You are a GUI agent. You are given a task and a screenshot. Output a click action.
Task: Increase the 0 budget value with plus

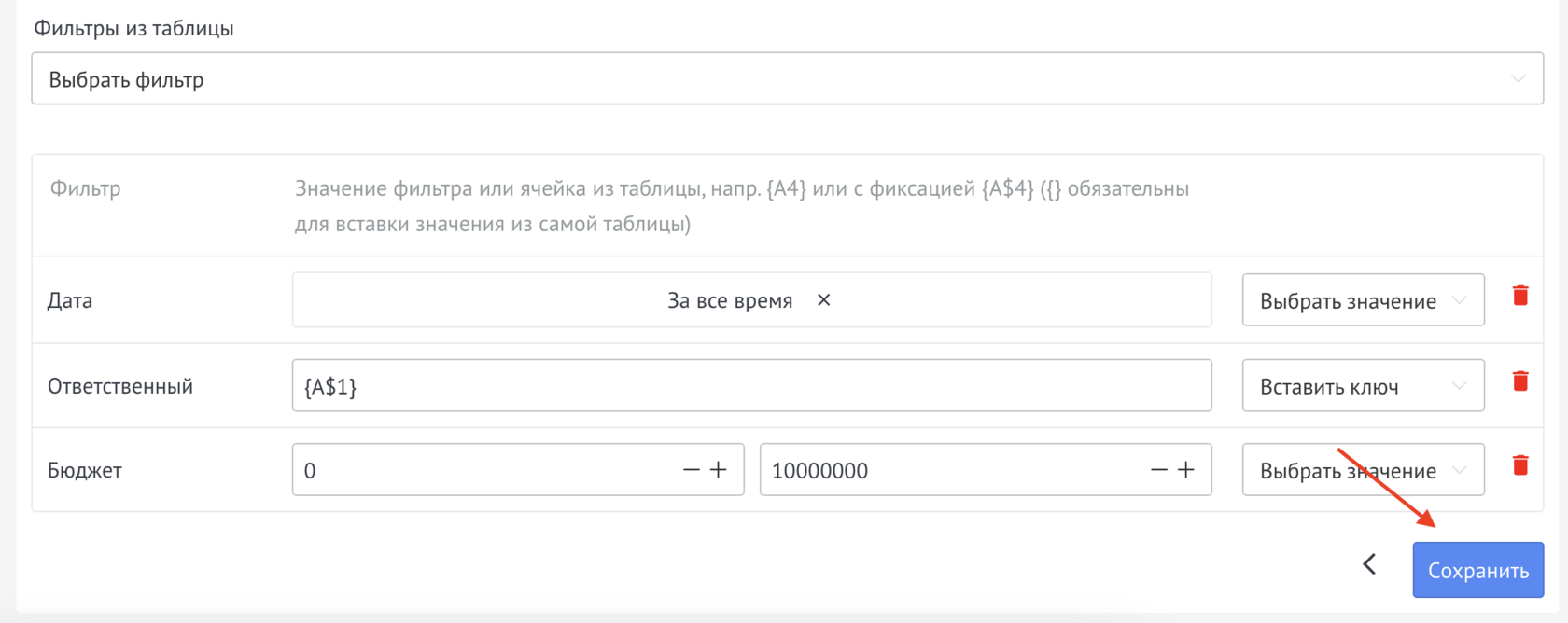pos(718,470)
